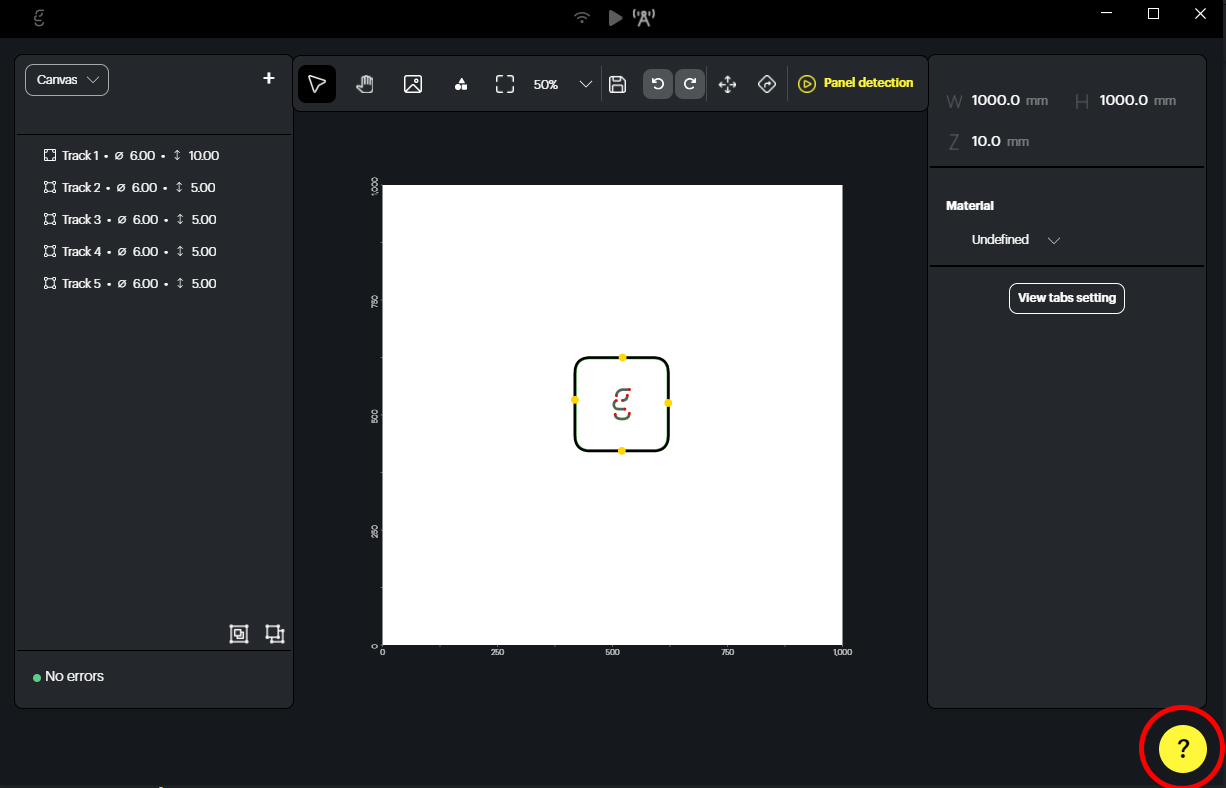Start Panel detection
This screenshot has height=788, width=1226.
coord(856,84)
